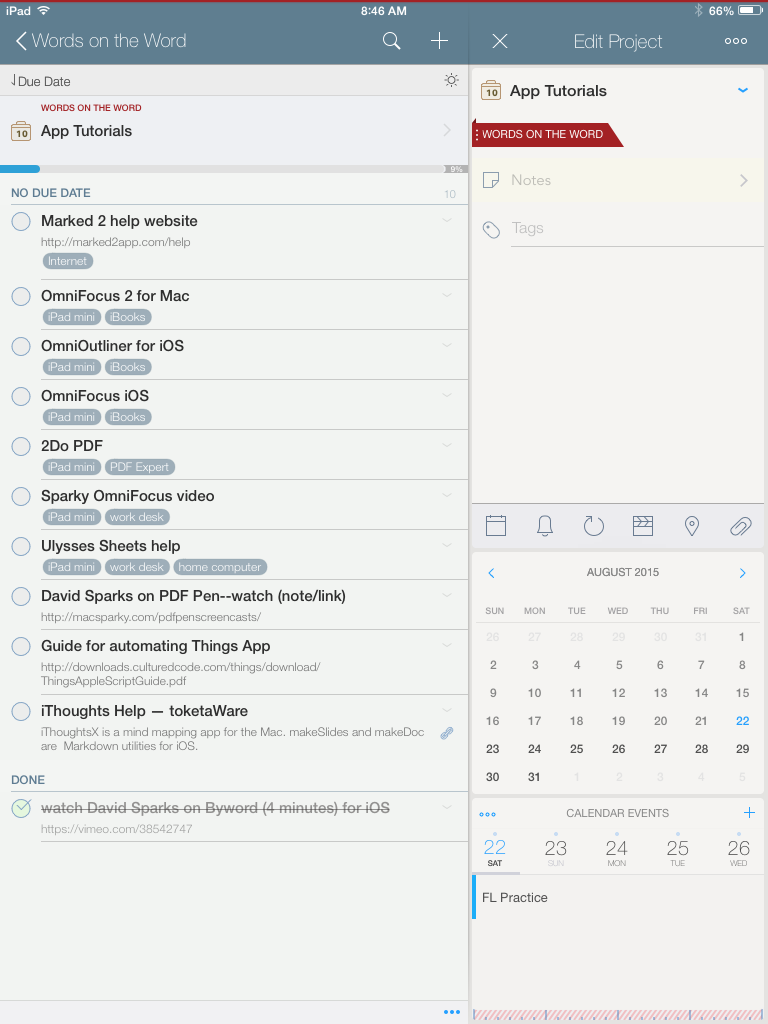Check off the 2Do PDF task
Viewport: 768px width, 1024px height.
click(x=21, y=446)
